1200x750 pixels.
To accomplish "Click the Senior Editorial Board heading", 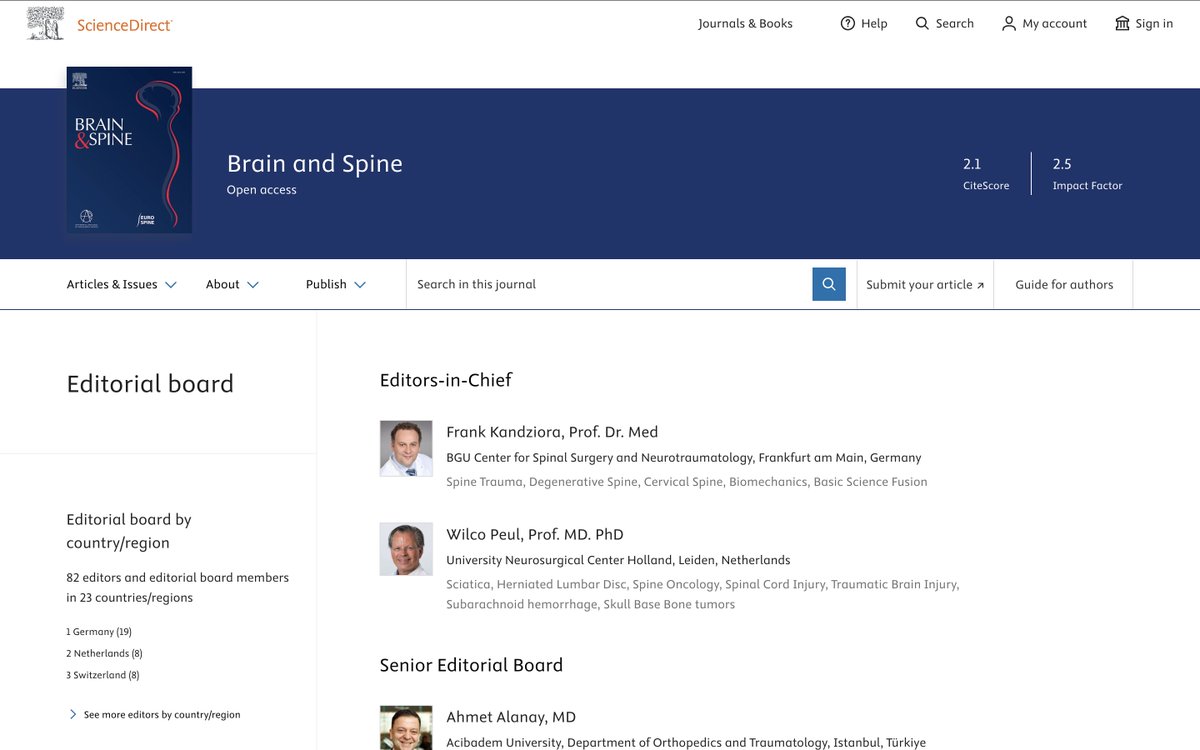I will (x=471, y=665).
